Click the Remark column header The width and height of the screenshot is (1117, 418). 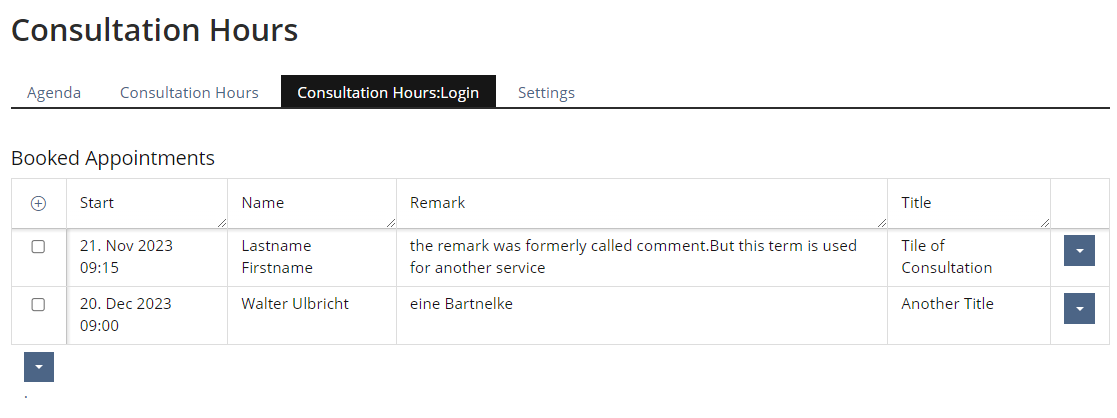(x=438, y=203)
